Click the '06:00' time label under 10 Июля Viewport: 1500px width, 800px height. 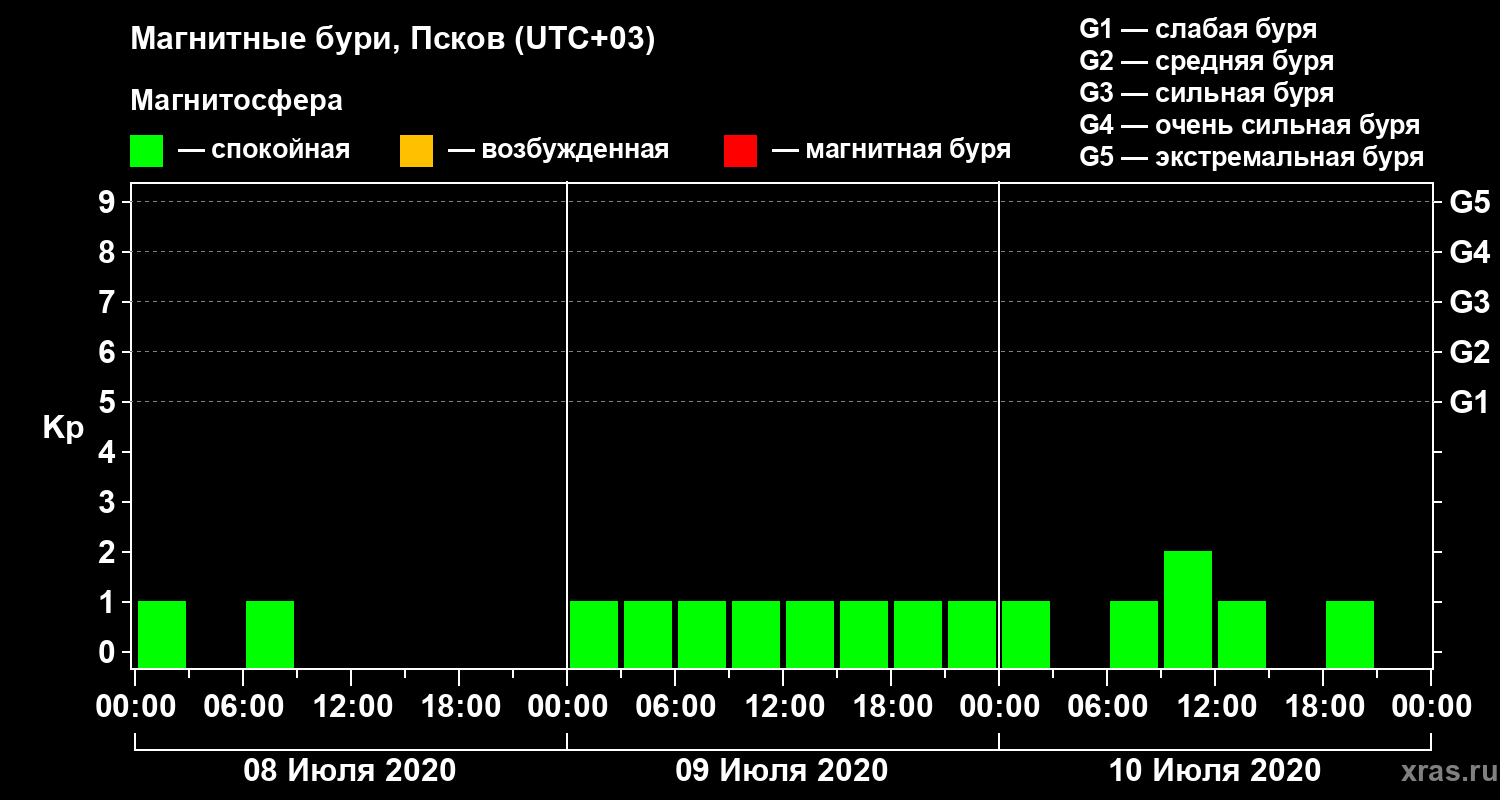click(1107, 707)
